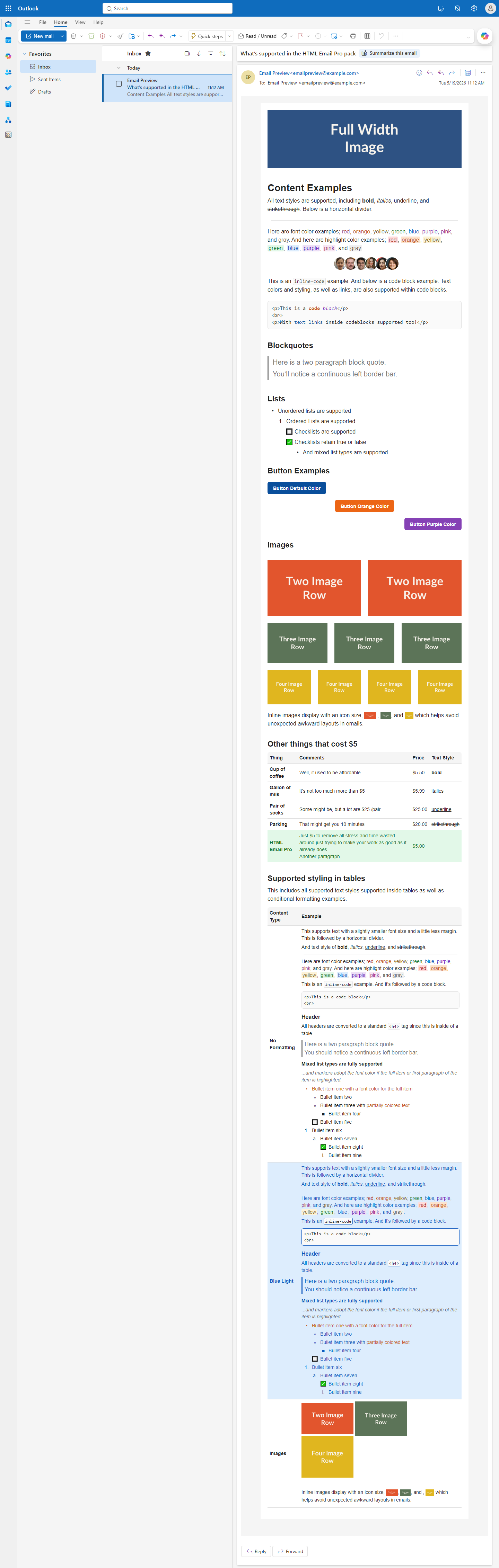
Task: Click the emoji reaction icon on email
Action: pos(419,72)
